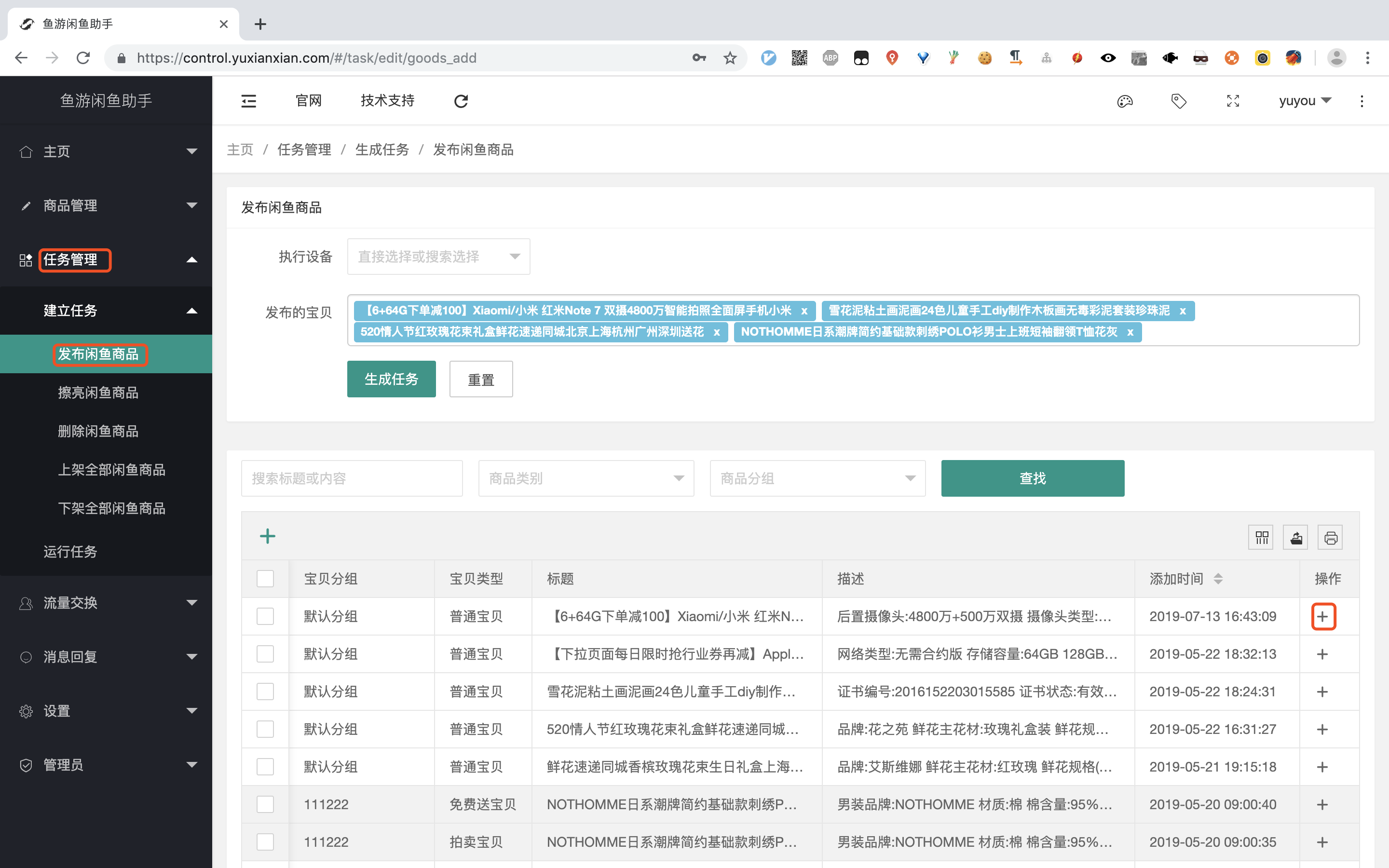Click the tag icon in the top bar

1178,100
